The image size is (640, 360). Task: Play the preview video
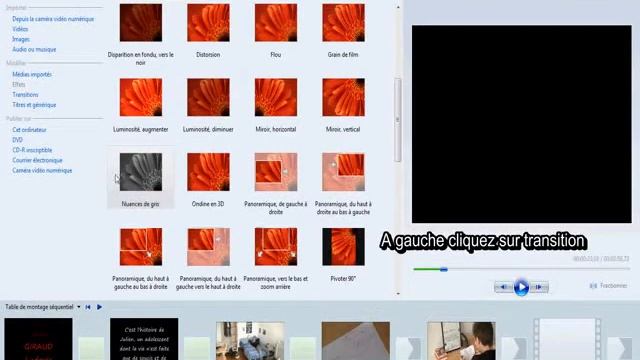[x=521, y=287]
